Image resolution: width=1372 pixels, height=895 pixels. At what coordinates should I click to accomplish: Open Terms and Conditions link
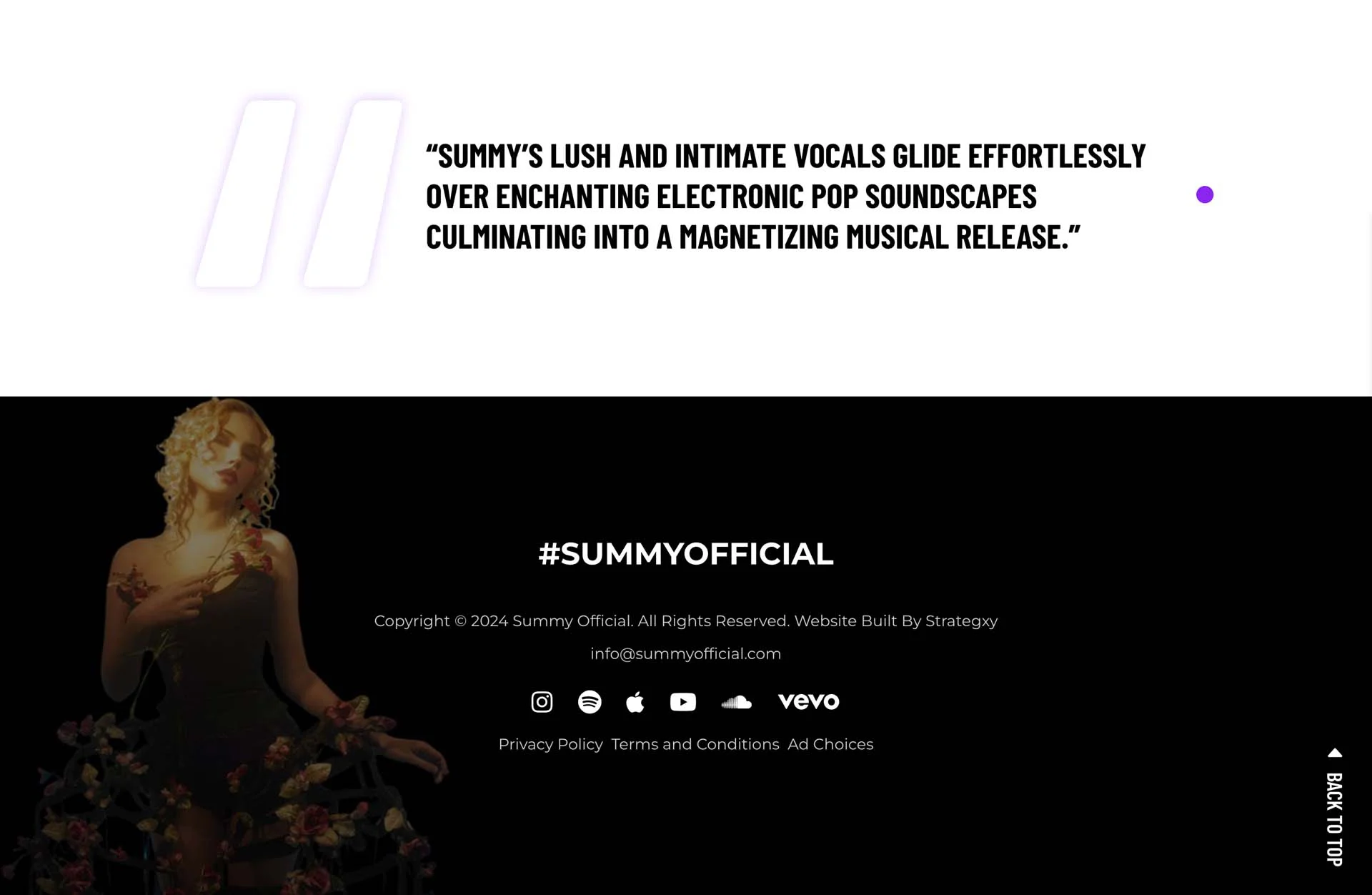[695, 744]
